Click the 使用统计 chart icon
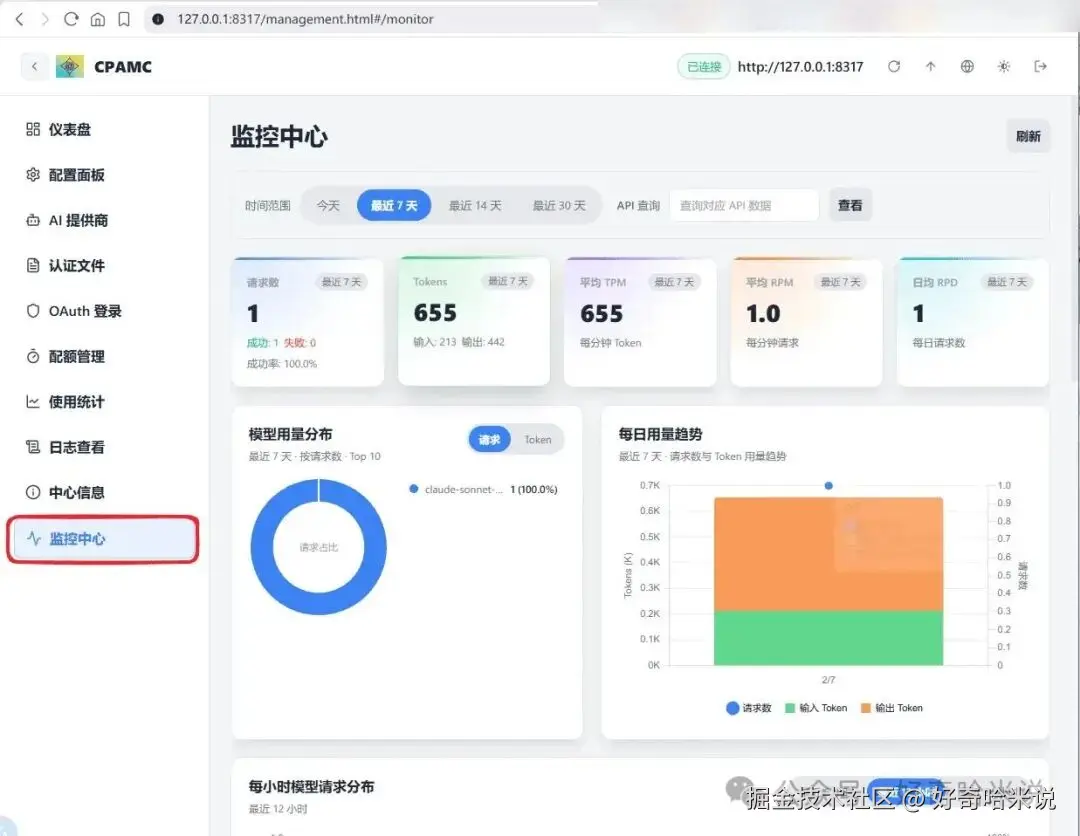This screenshot has height=836, width=1080. point(32,401)
